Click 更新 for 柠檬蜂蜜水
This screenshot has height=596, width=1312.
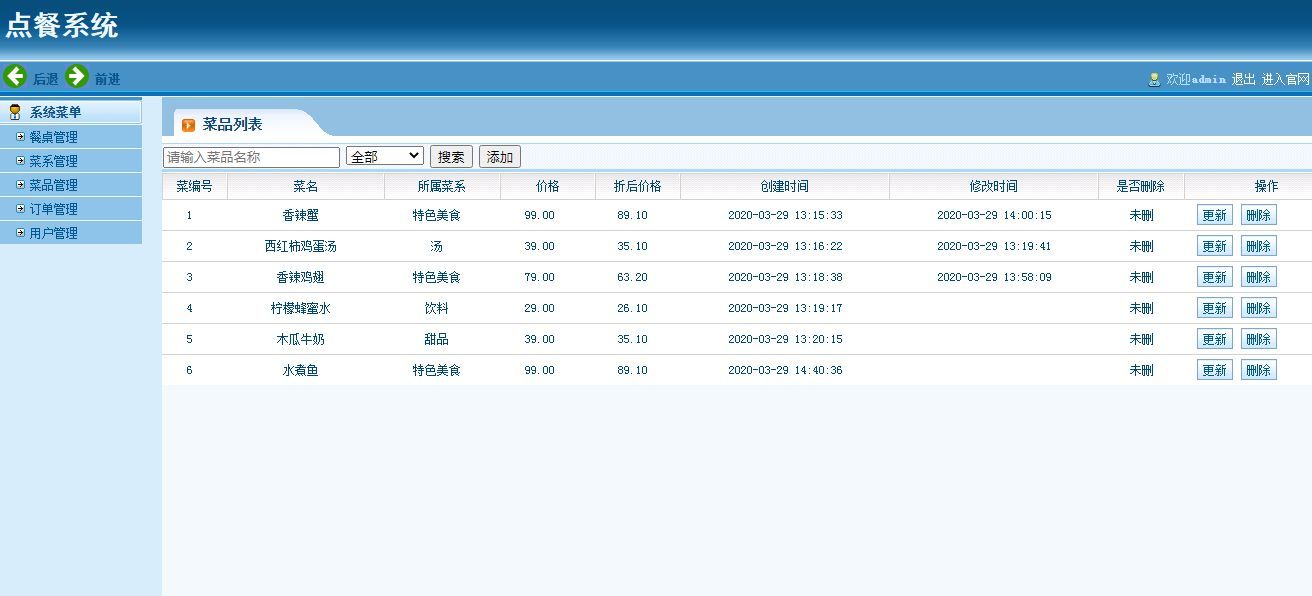pos(1215,308)
